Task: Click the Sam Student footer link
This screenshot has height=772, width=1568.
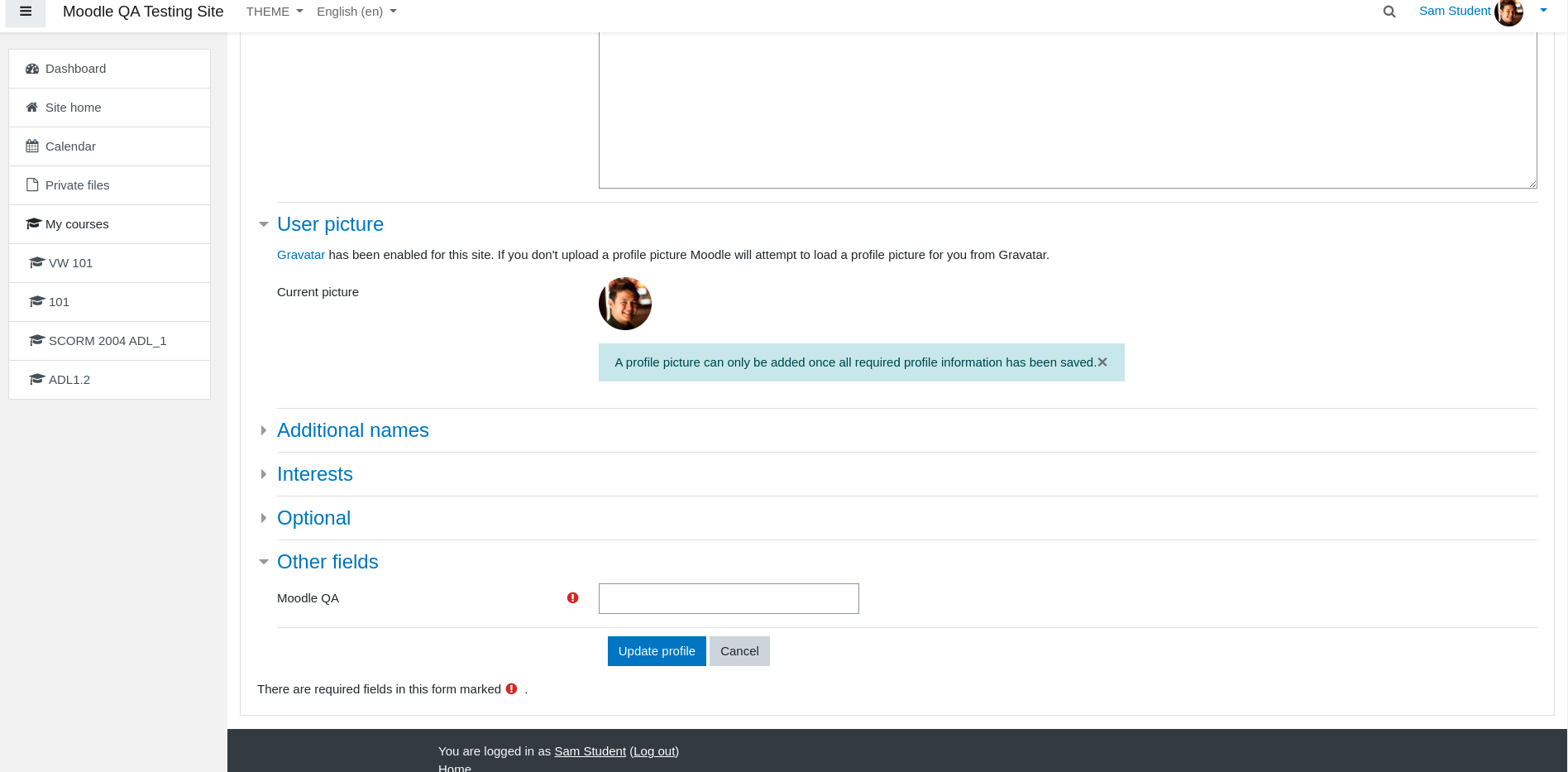Action: [x=590, y=751]
